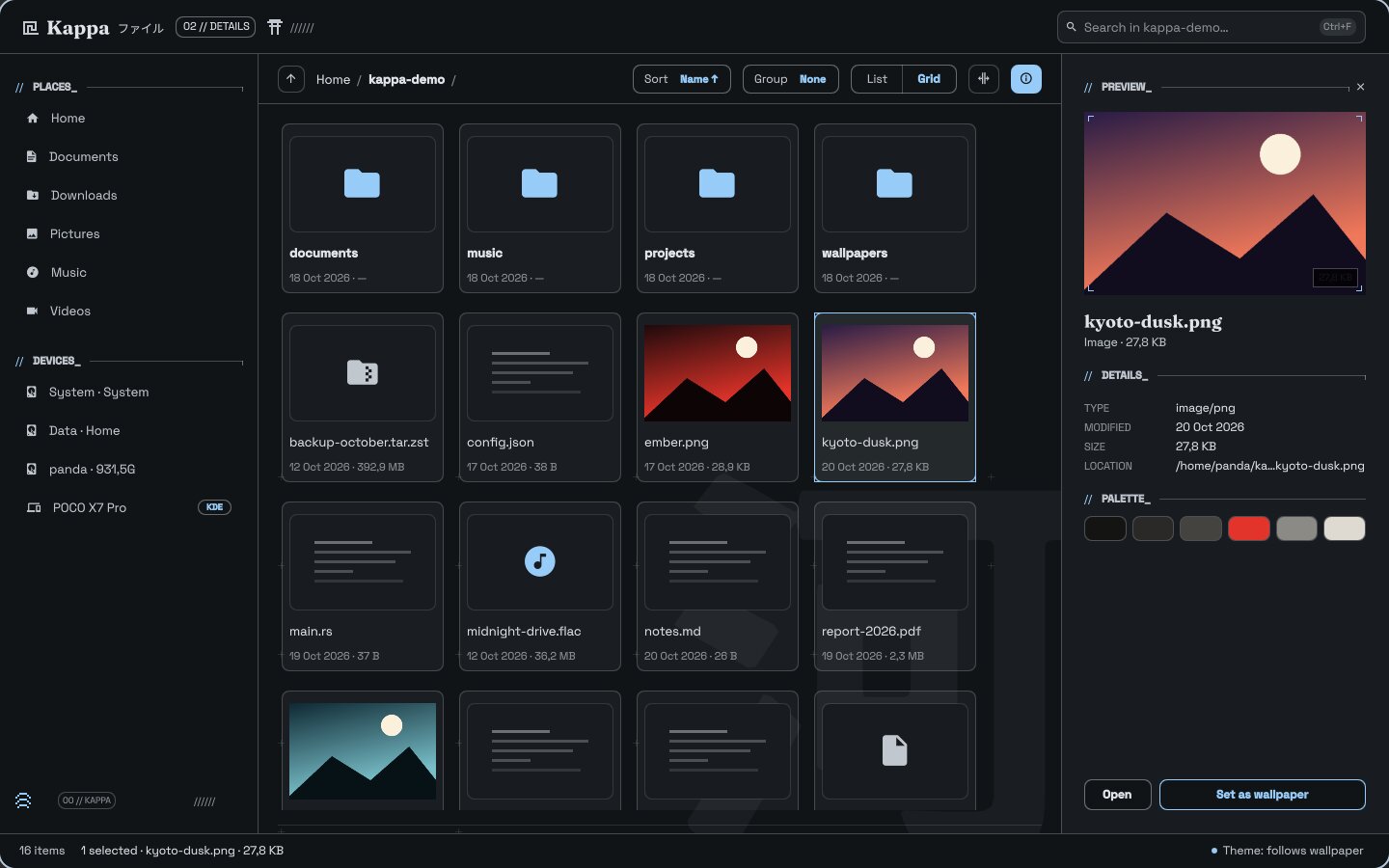Click the magnifier icon in the search field
Viewport: 1389px width, 868px height.
point(1072,27)
